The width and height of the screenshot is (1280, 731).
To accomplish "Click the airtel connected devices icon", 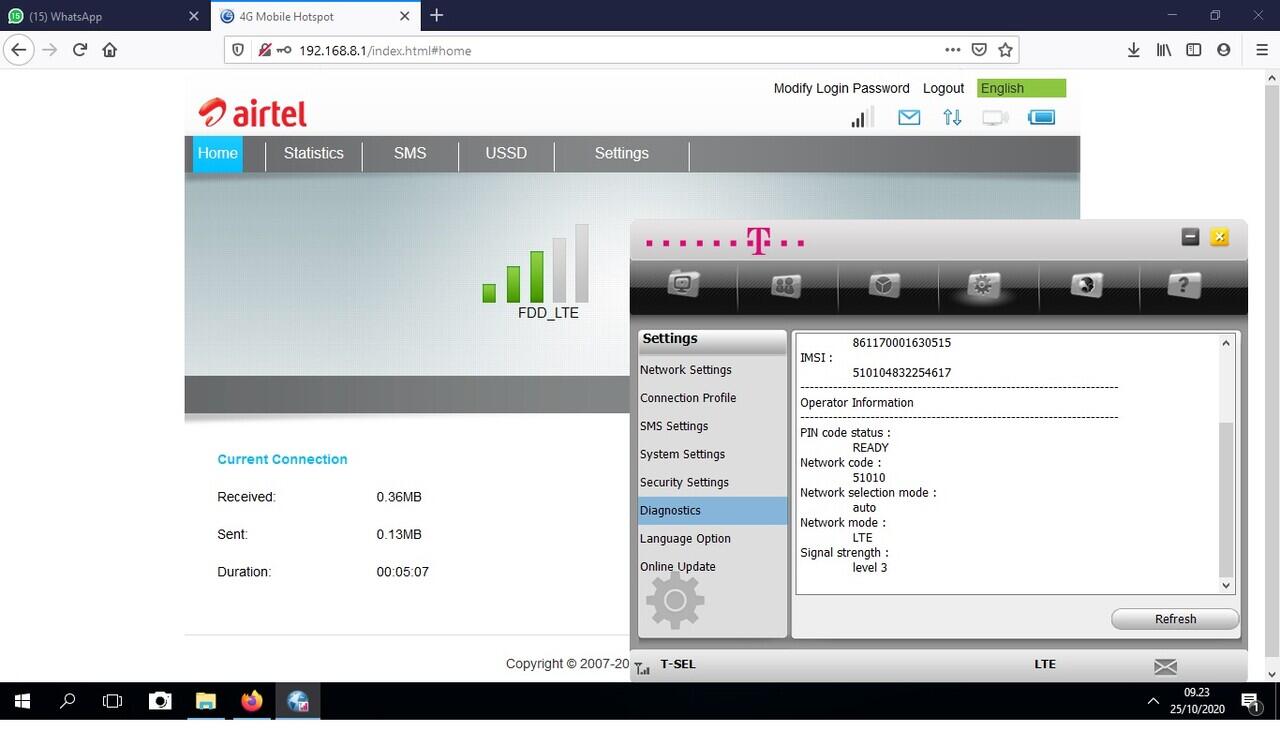I will 995,118.
